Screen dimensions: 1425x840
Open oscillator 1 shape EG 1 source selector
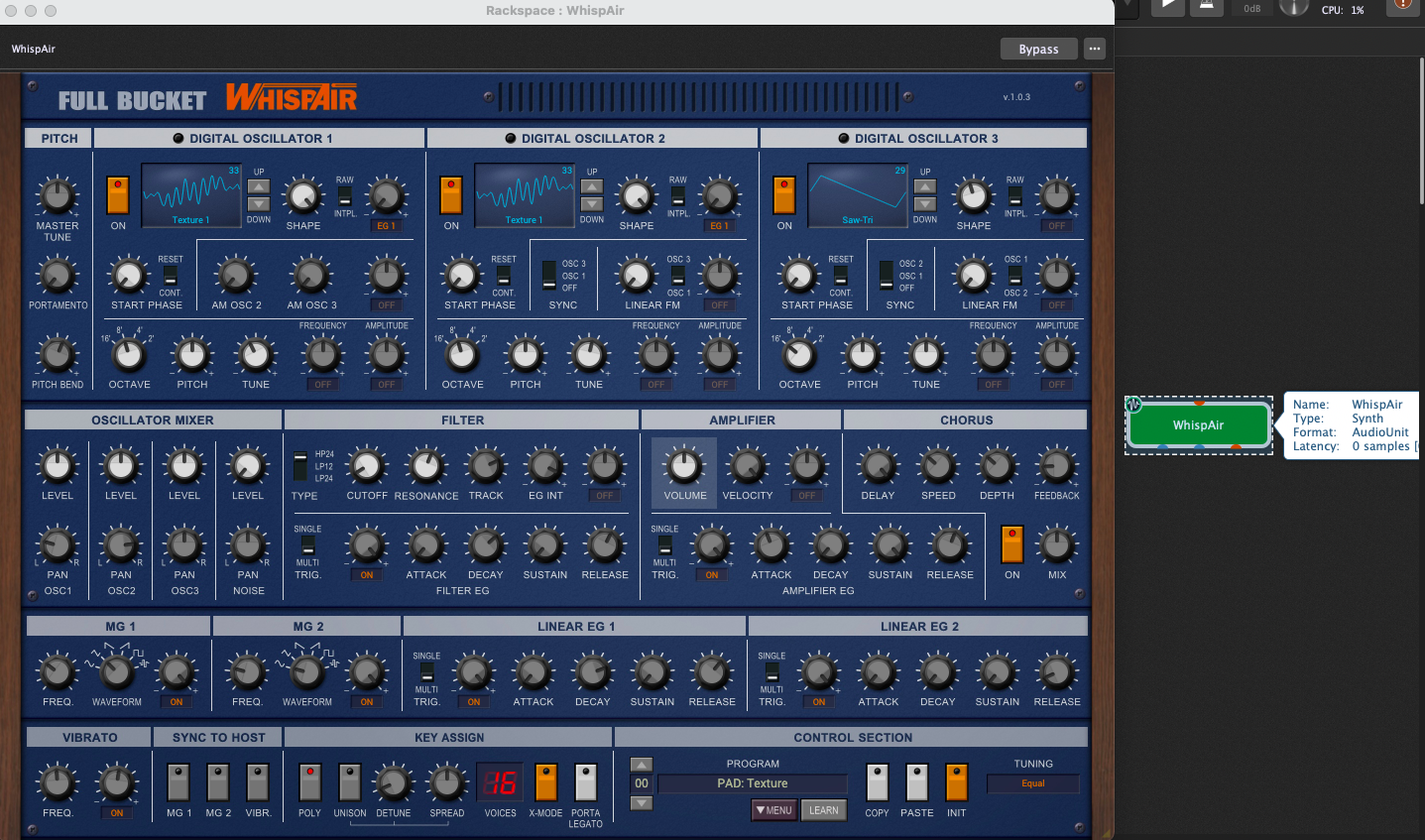coord(386,226)
